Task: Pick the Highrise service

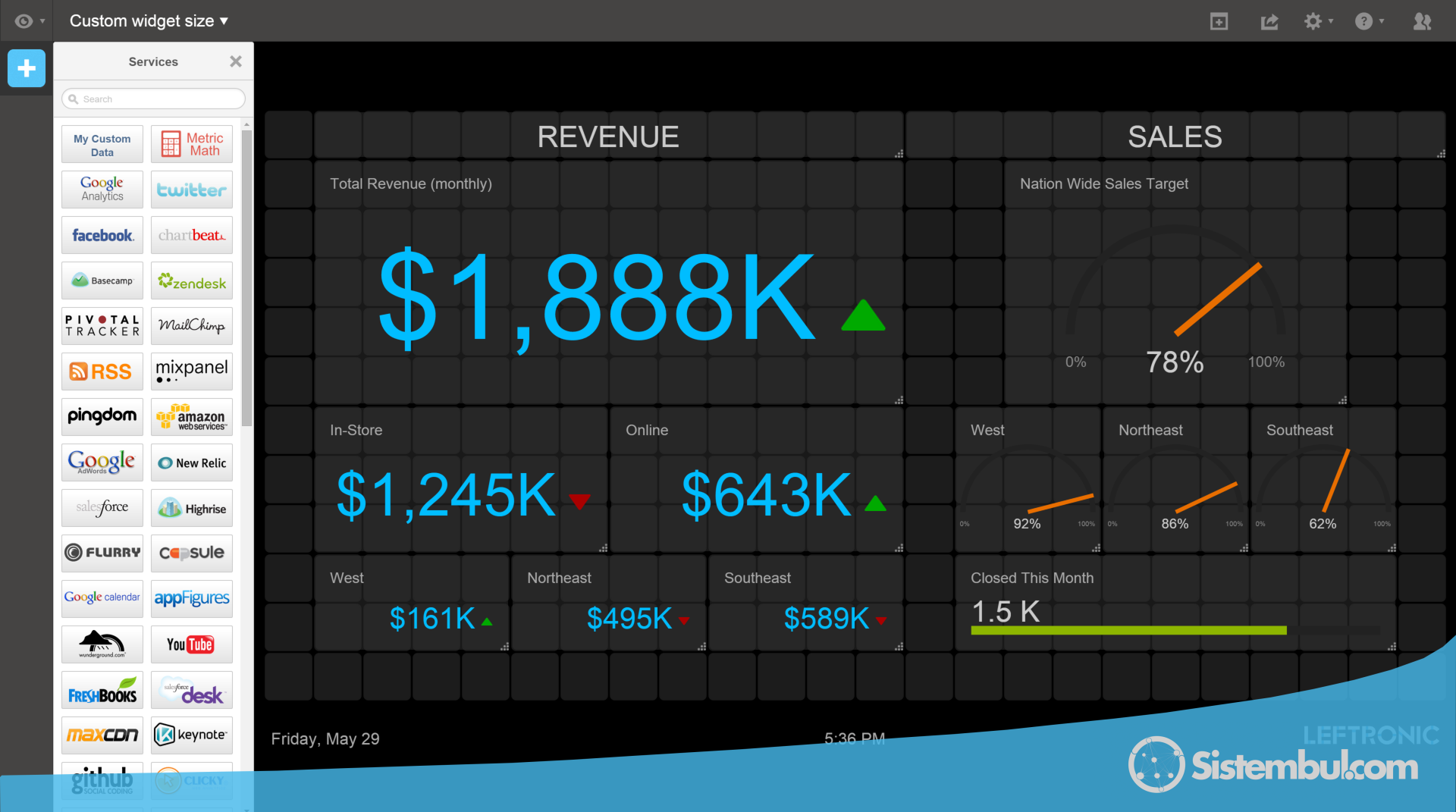Action: 192,508
